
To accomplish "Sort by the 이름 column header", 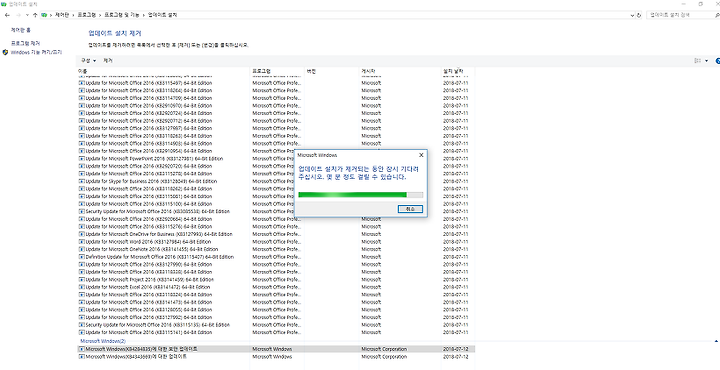I will [163, 71].
